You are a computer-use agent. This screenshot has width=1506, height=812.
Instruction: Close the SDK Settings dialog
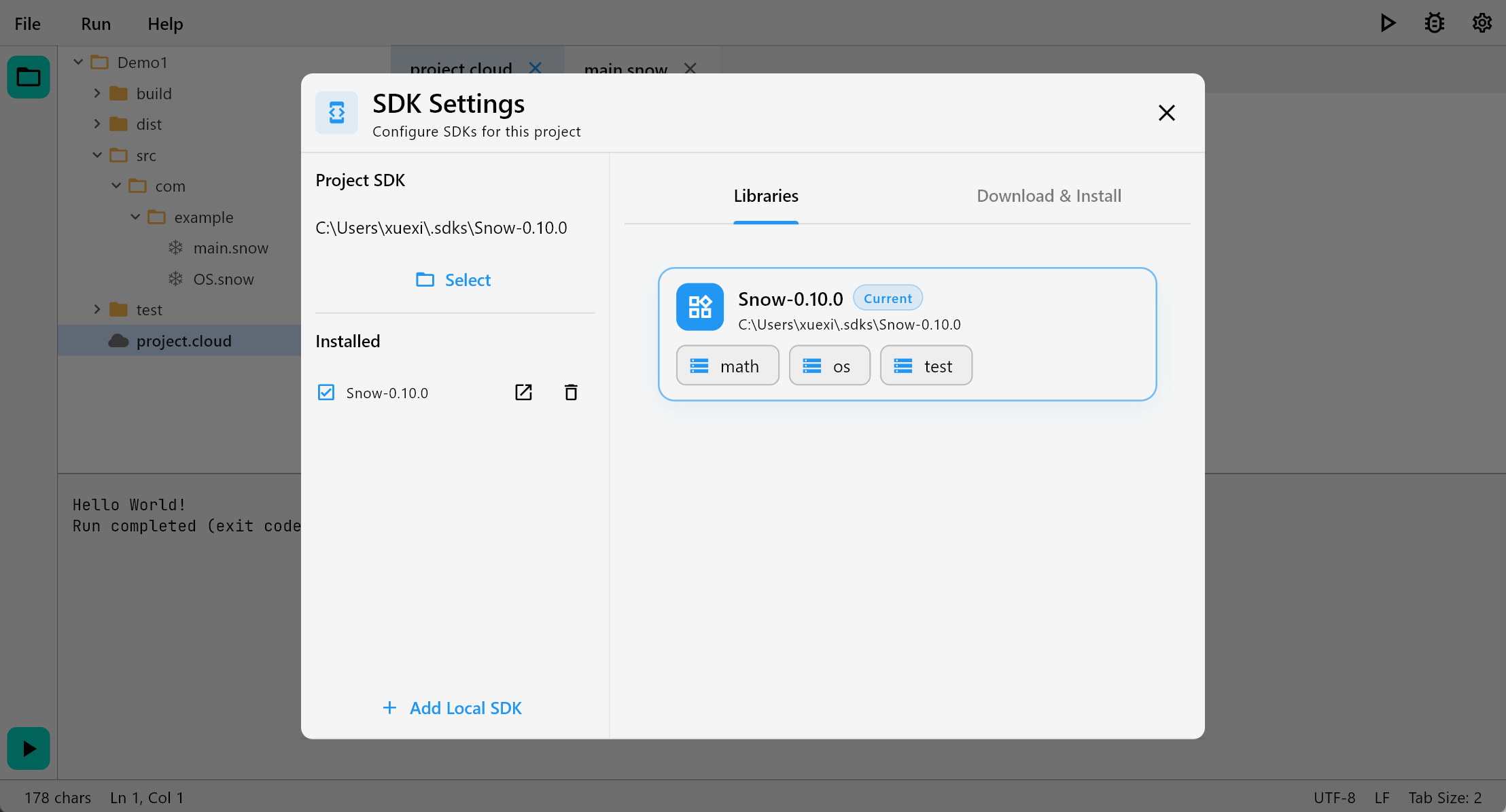(1166, 113)
